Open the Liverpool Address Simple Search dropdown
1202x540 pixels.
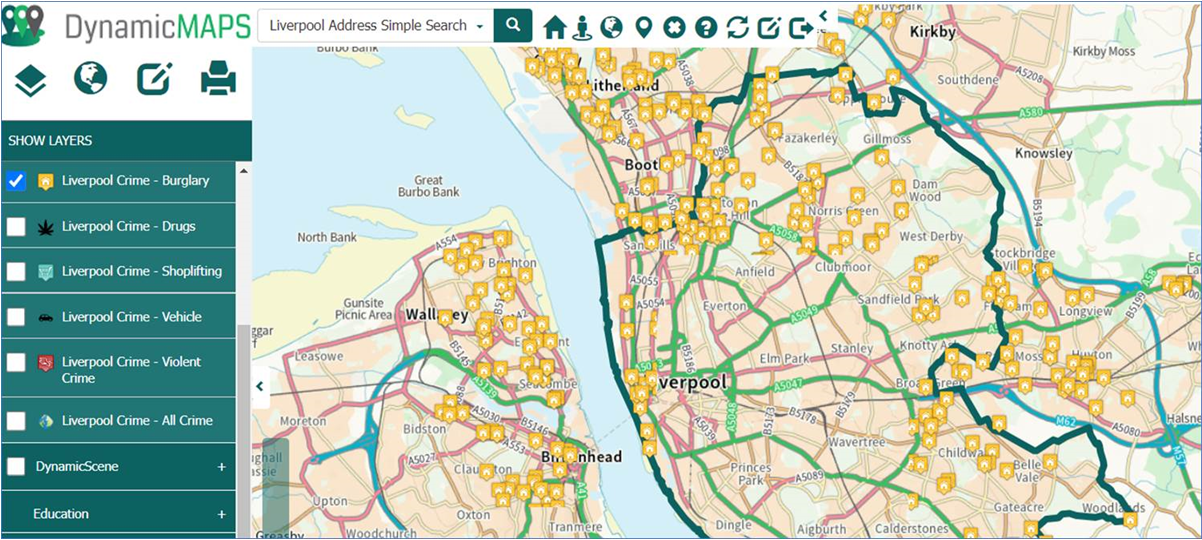pyautogui.click(x=376, y=25)
